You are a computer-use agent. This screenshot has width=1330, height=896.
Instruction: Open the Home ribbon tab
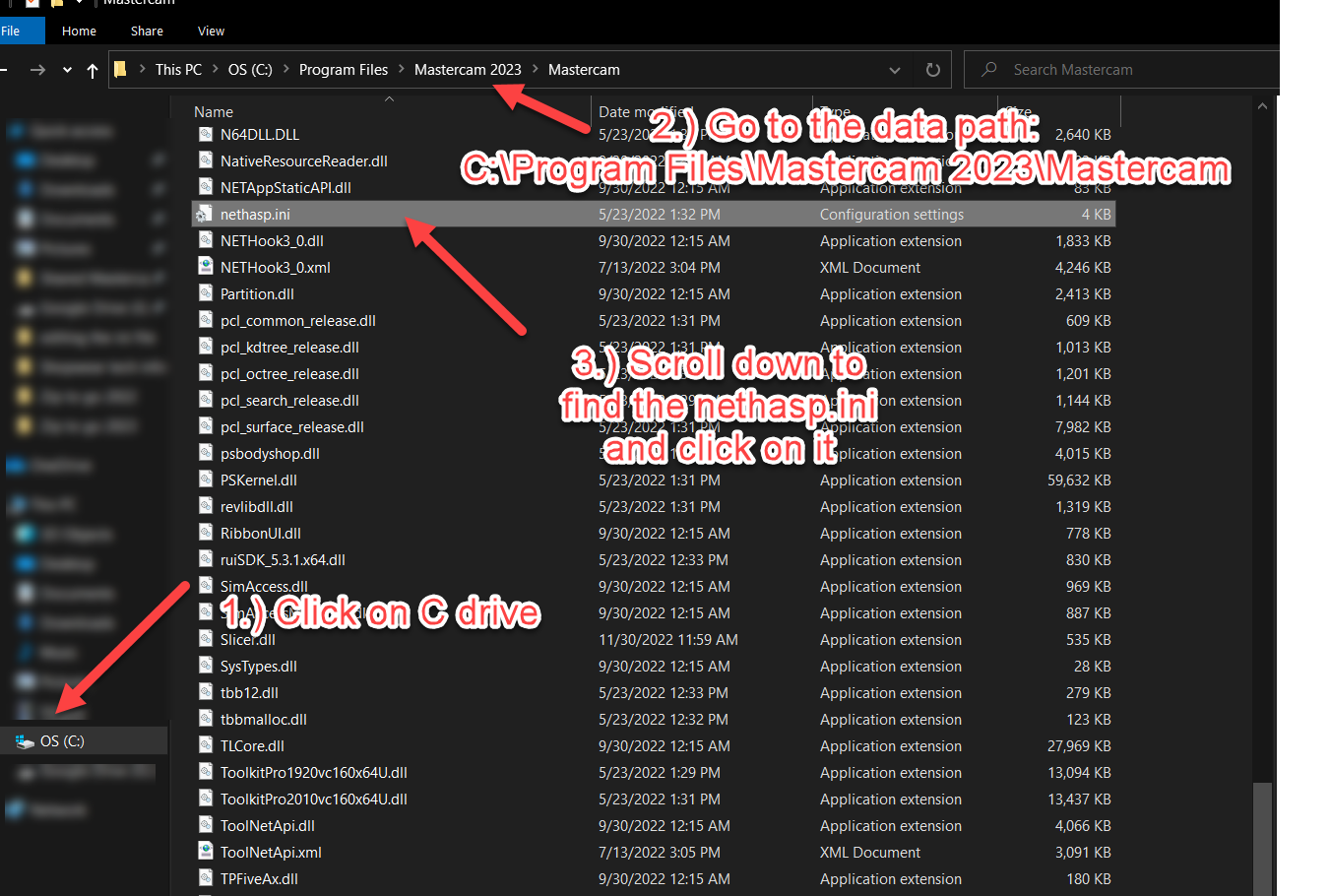click(x=79, y=31)
